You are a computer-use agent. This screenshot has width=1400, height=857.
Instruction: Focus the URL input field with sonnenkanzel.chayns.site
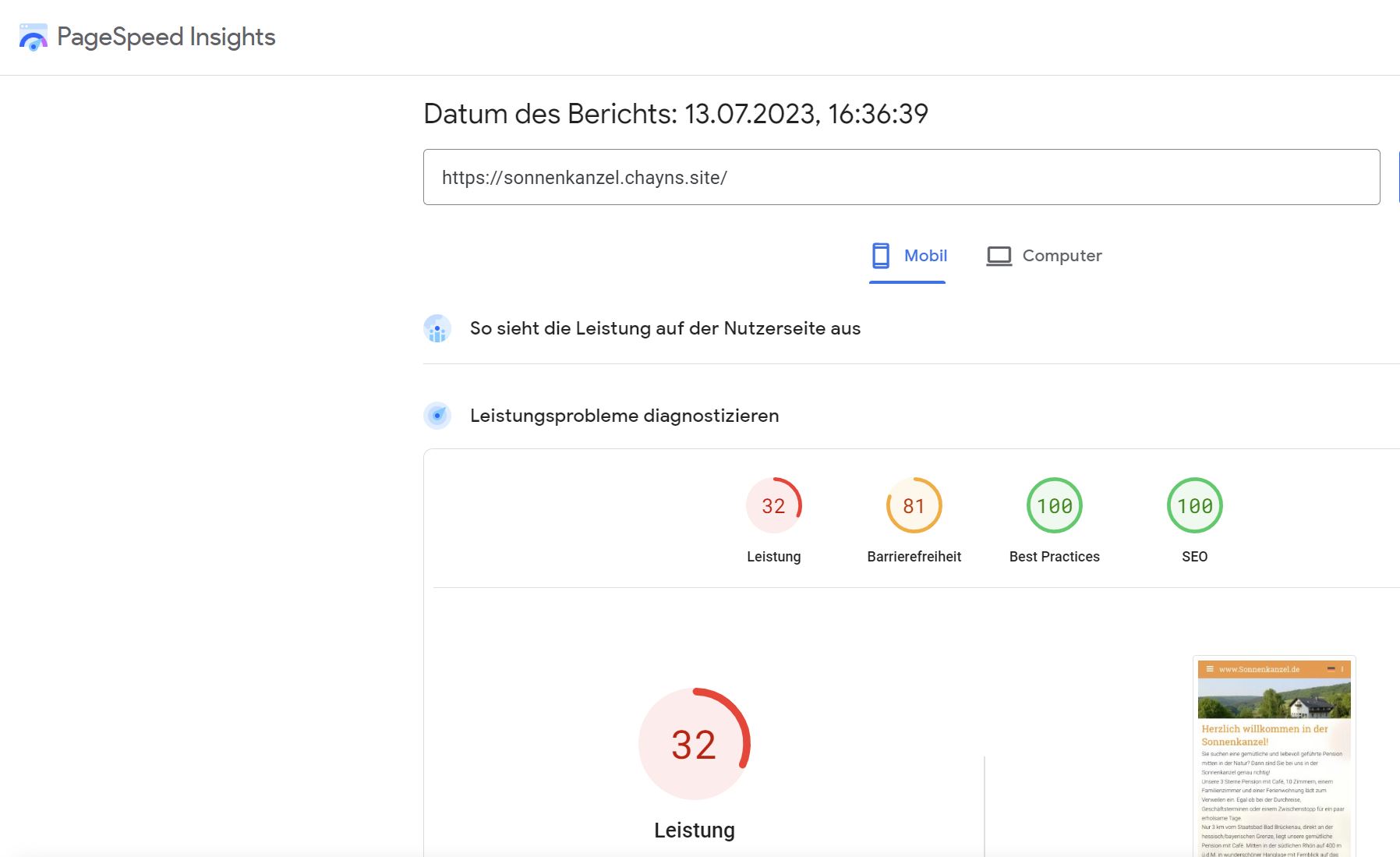(x=901, y=177)
